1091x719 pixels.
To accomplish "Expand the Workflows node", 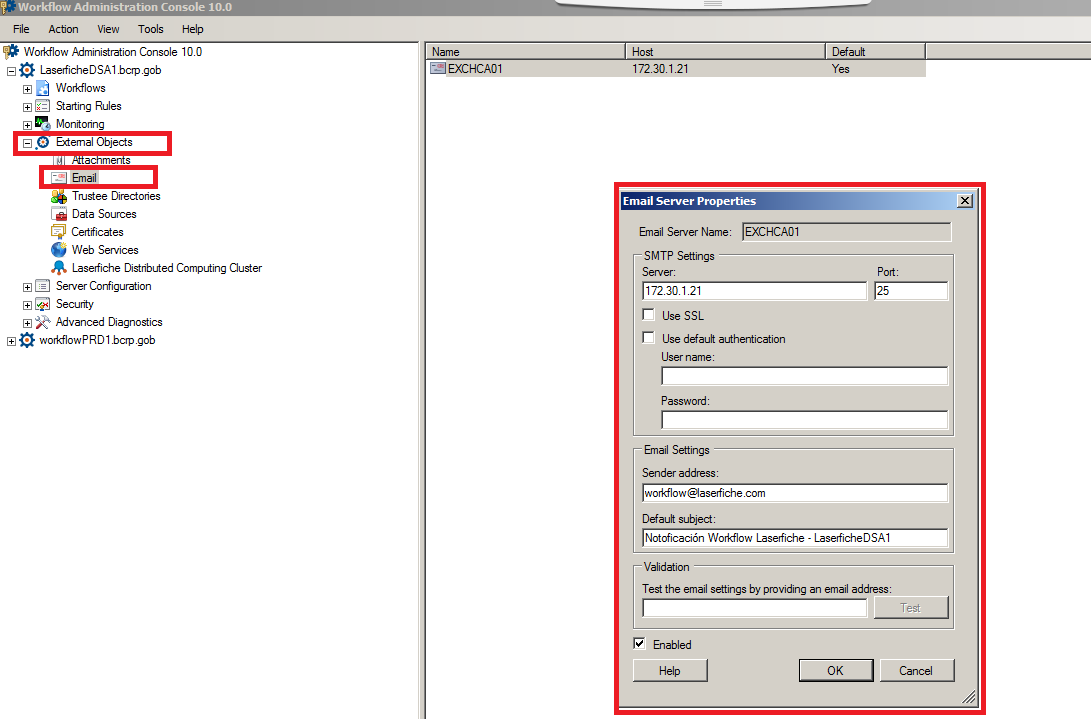I will tap(27, 89).
